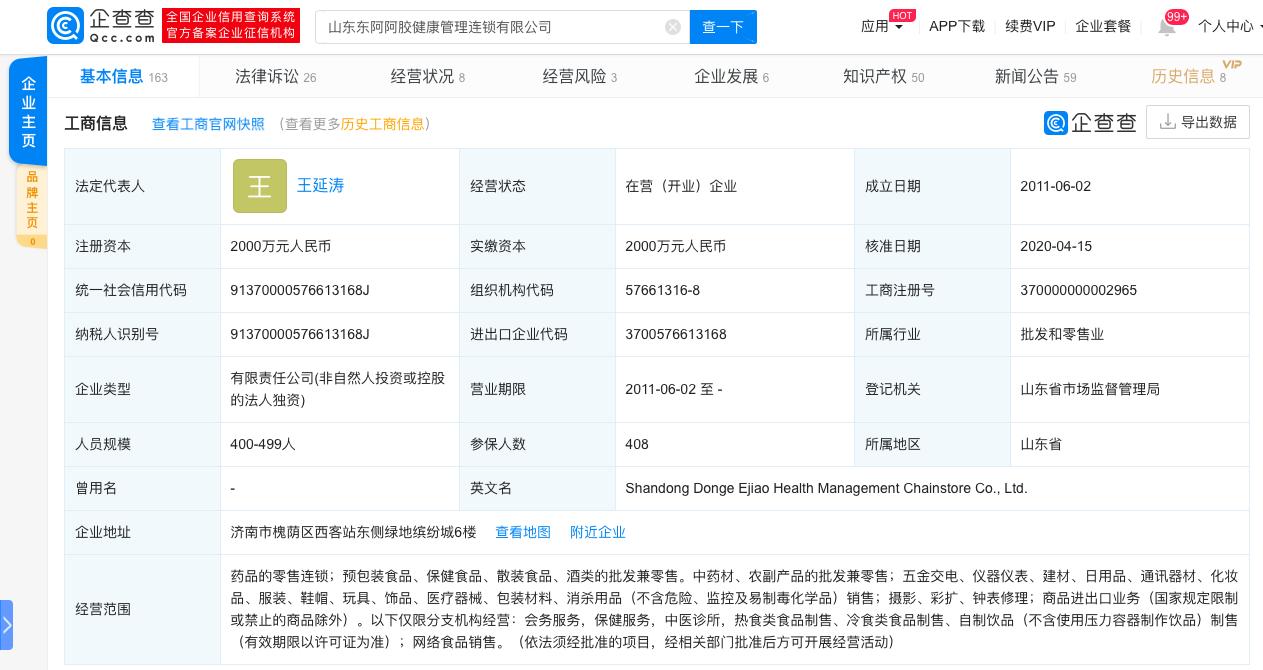Open 查看地图 to view company location
Viewport: 1263px width, 670px height.
(x=523, y=532)
